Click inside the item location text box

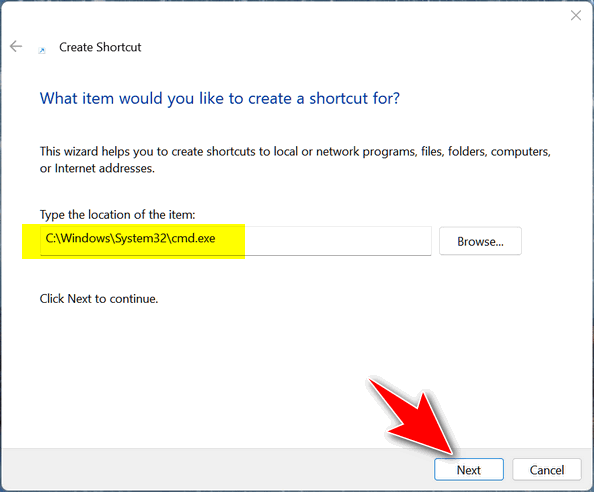pyautogui.click(x=236, y=241)
